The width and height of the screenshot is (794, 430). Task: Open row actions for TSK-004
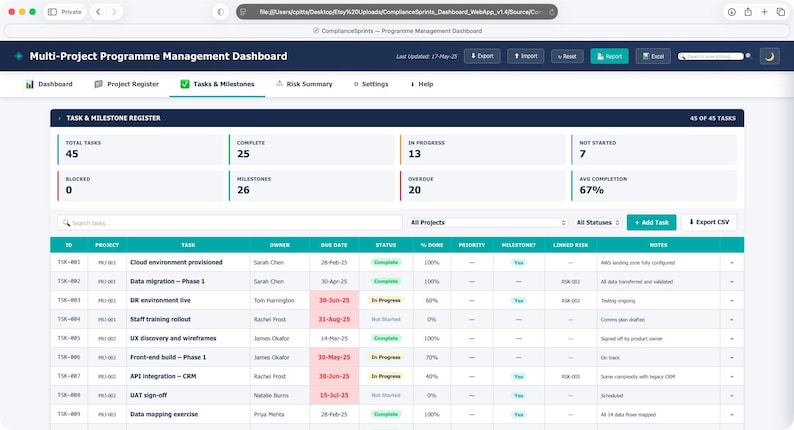732,320
